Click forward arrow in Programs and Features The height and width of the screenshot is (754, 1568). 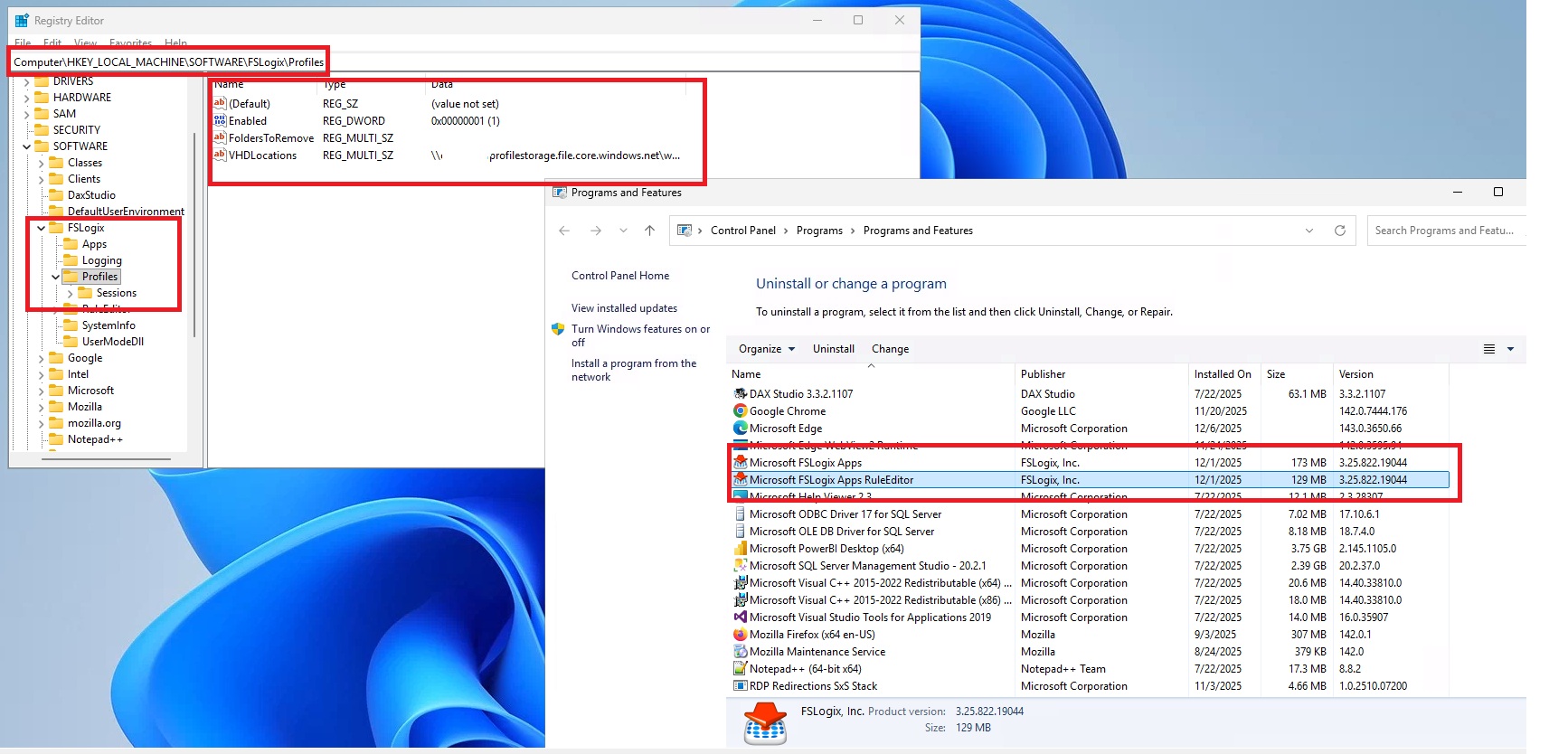pos(595,231)
